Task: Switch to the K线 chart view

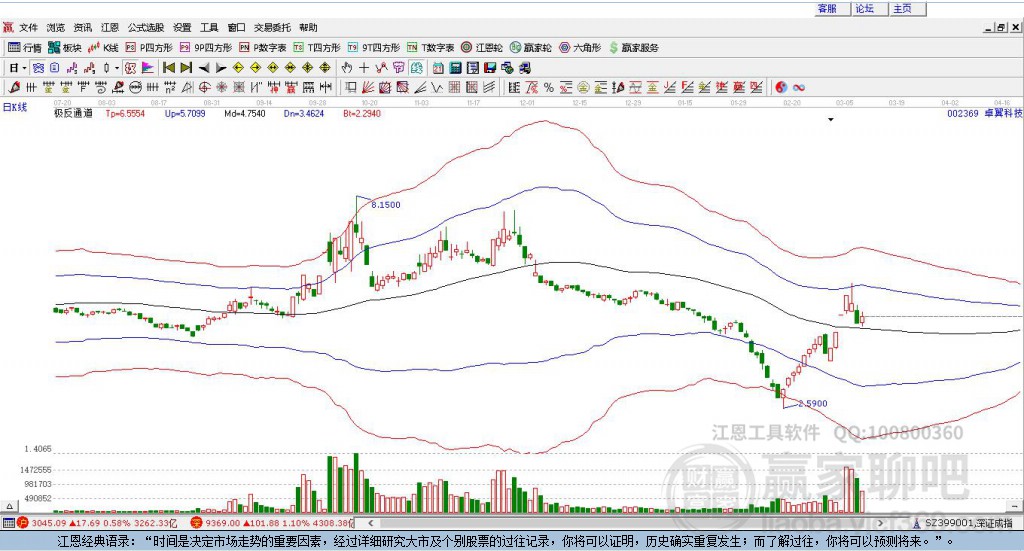Action: (x=103, y=48)
